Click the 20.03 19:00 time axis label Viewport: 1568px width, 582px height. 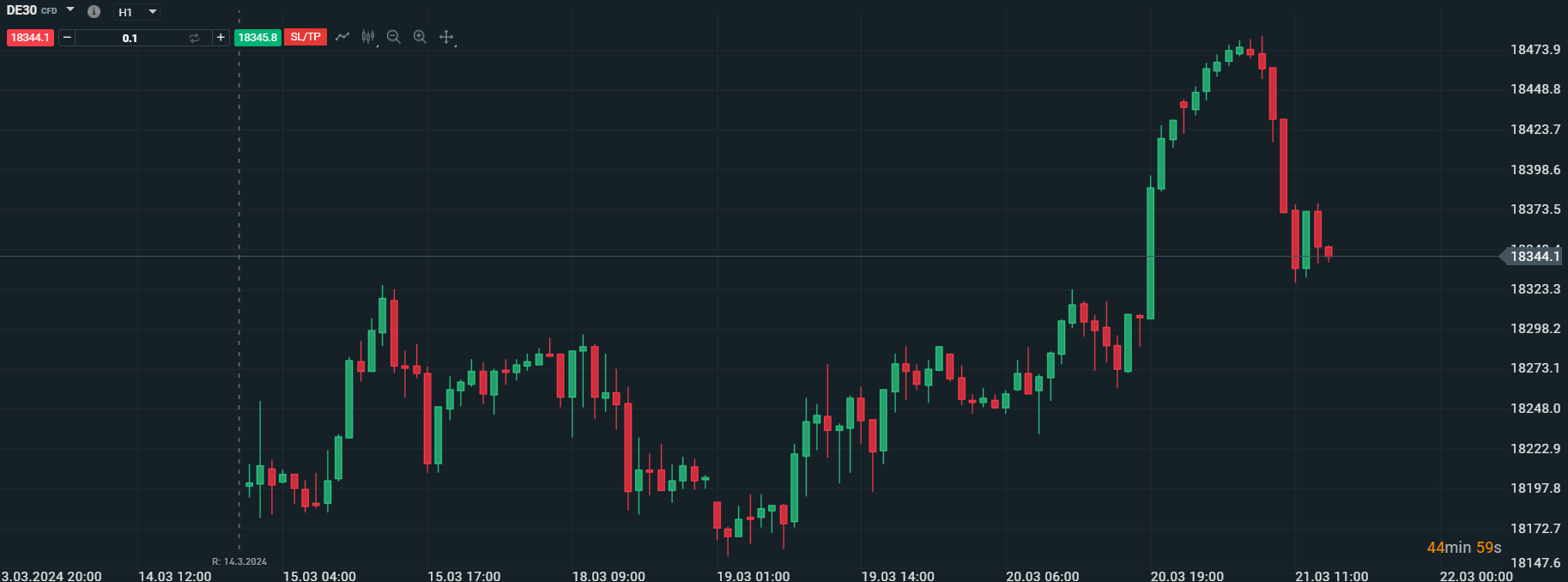(x=1187, y=575)
